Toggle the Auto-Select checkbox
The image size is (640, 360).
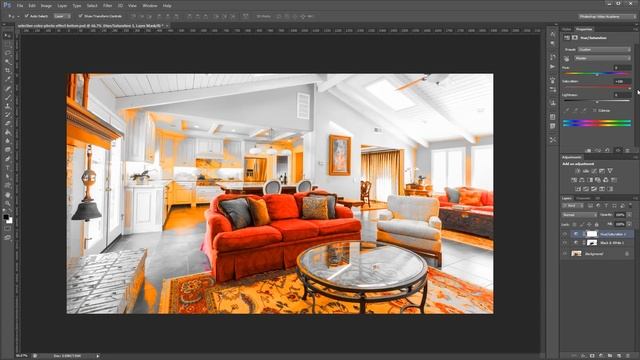click(x=27, y=16)
